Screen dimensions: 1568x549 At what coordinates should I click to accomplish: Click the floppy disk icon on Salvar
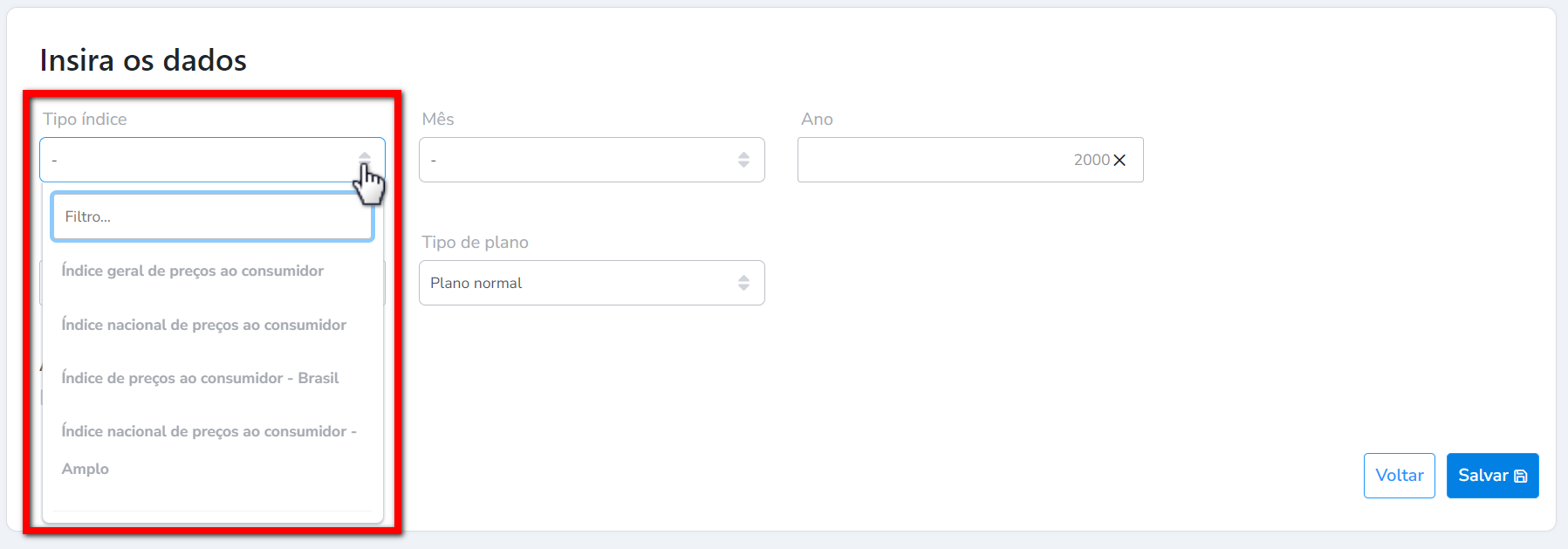pyautogui.click(x=1521, y=477)
